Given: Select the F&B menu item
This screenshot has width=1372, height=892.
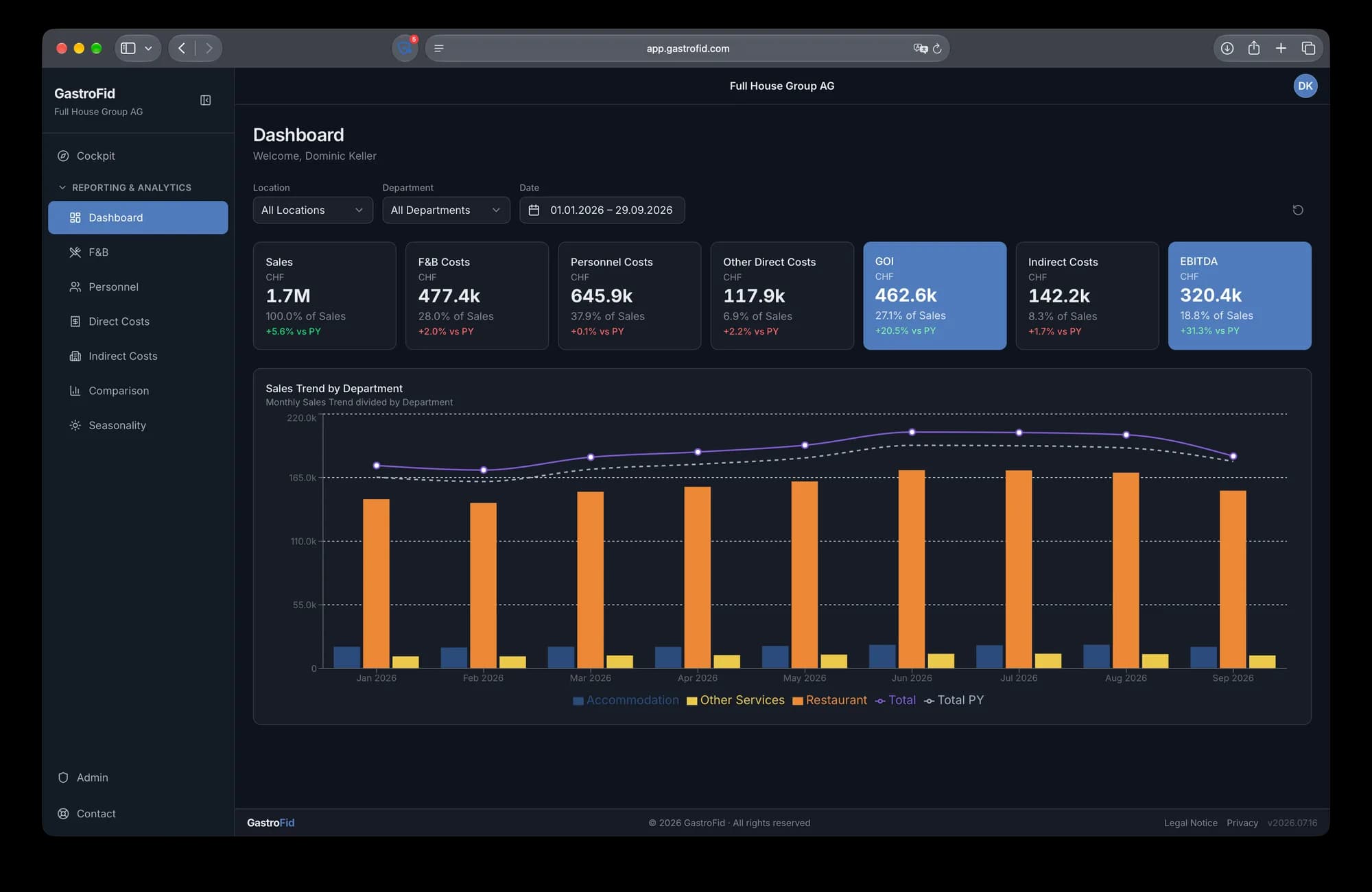Looking at the screenshot, I should pyautogui.click(x=138, y=252).
